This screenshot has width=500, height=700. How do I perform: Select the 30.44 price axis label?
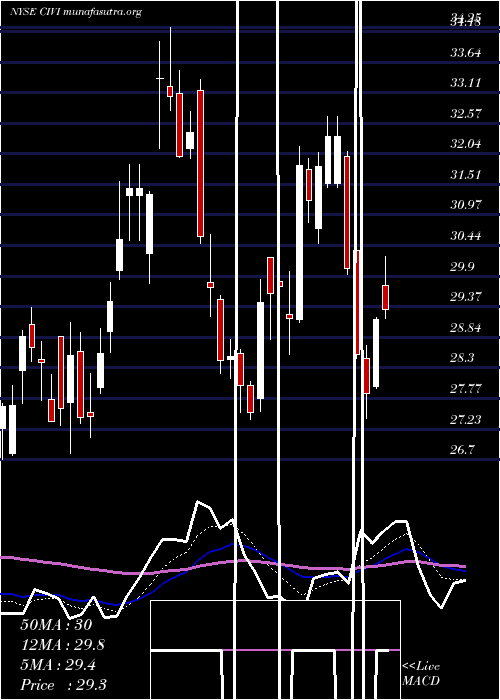(x=466, y=235)
